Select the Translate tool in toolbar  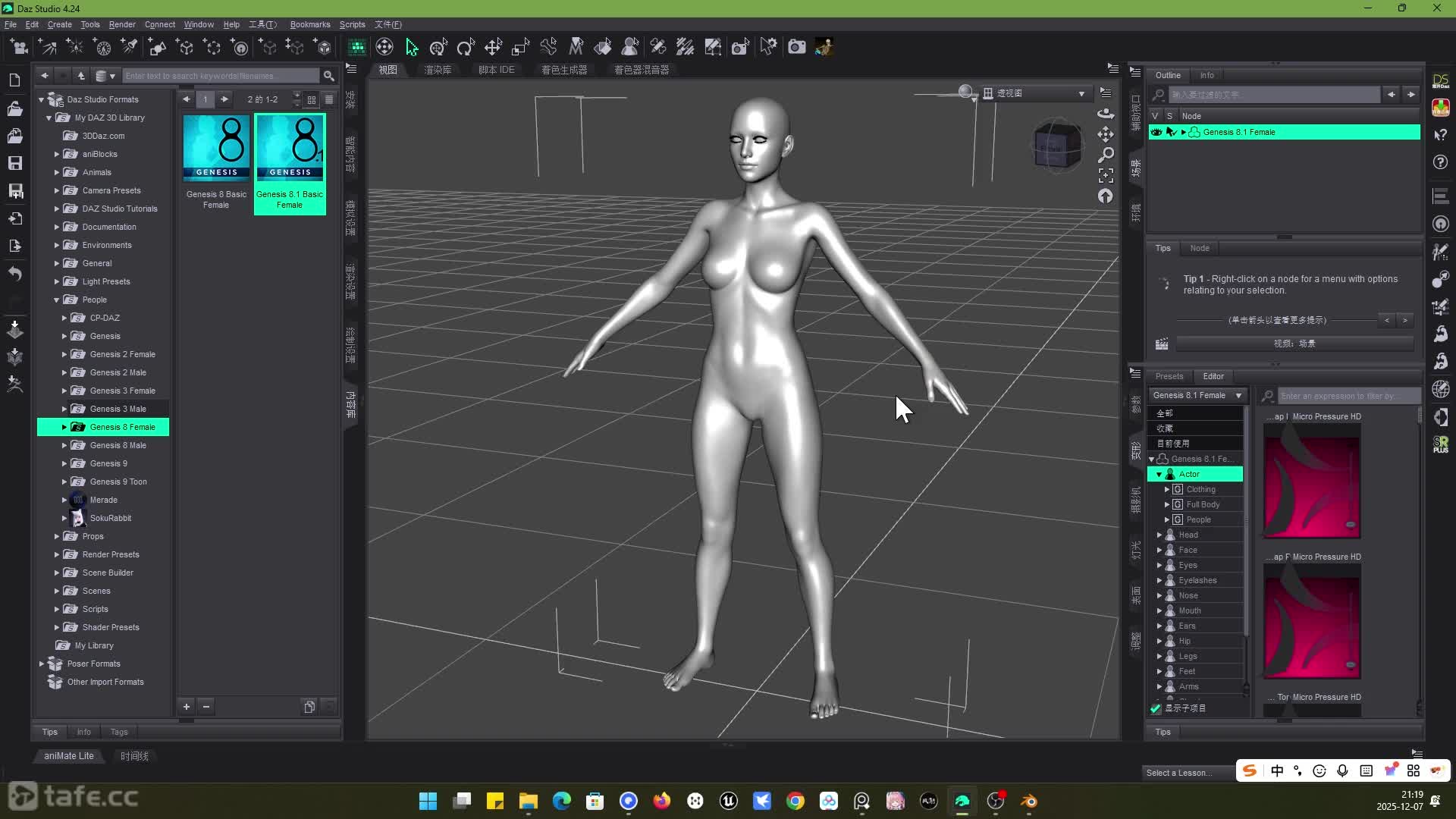493,47
